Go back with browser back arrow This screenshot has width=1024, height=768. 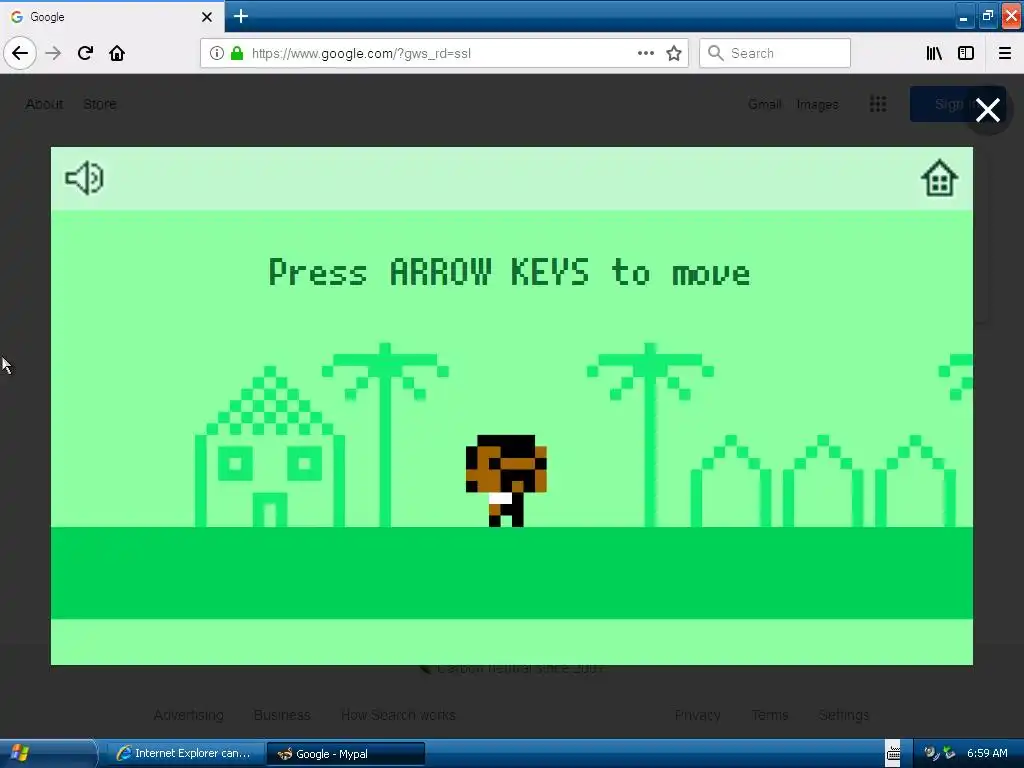click(20, 53)
